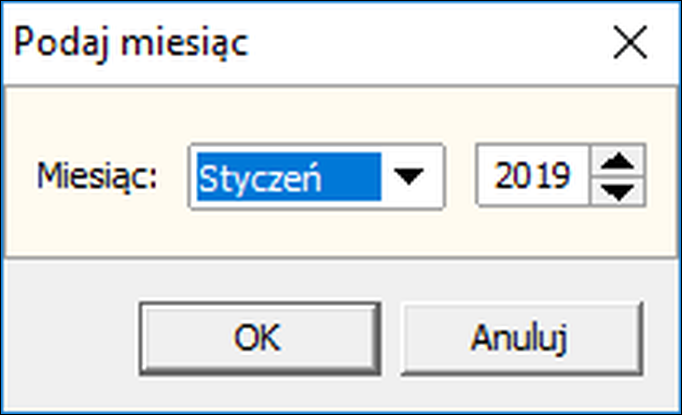Click the Miesiąc: label

tap(98, 178)
